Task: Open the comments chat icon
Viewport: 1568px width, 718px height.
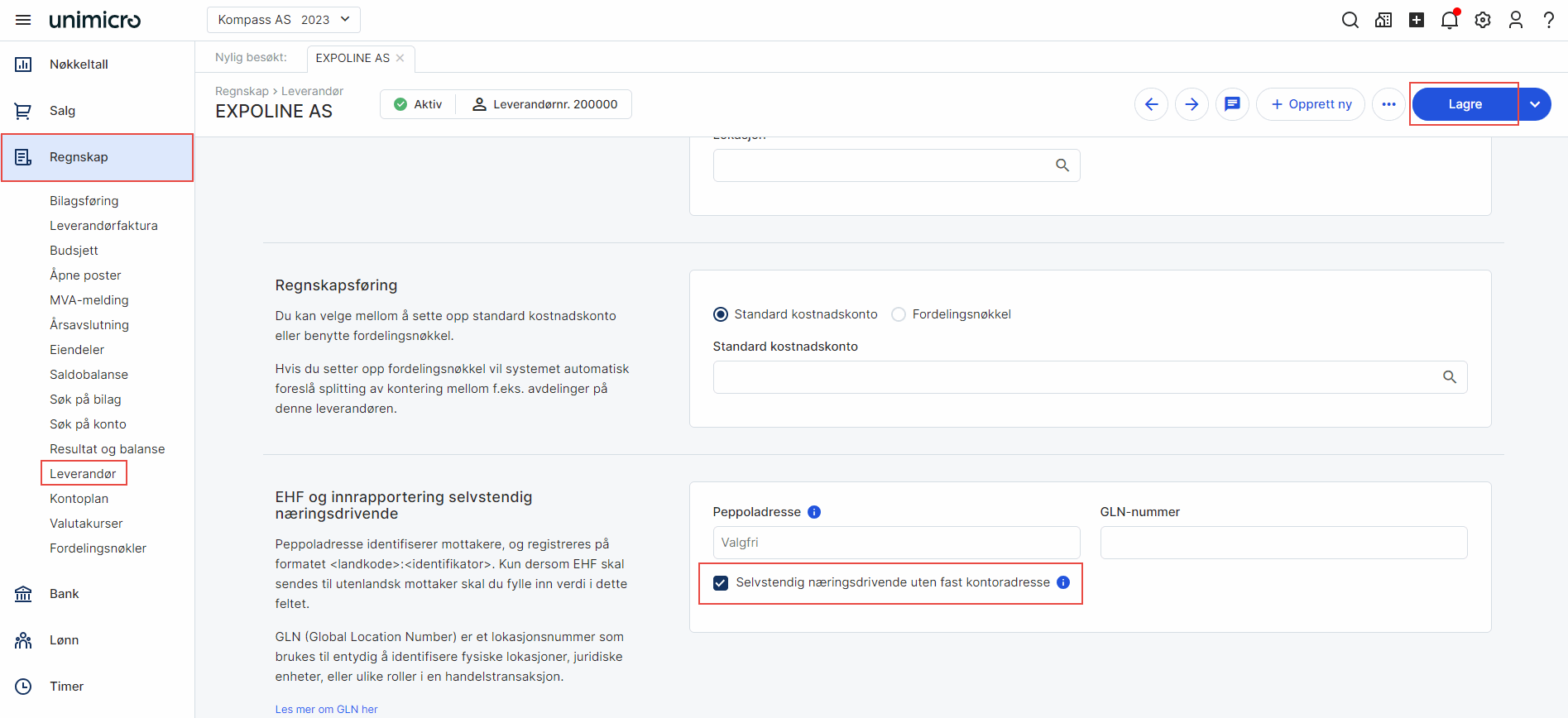Action: (1232, 104)
